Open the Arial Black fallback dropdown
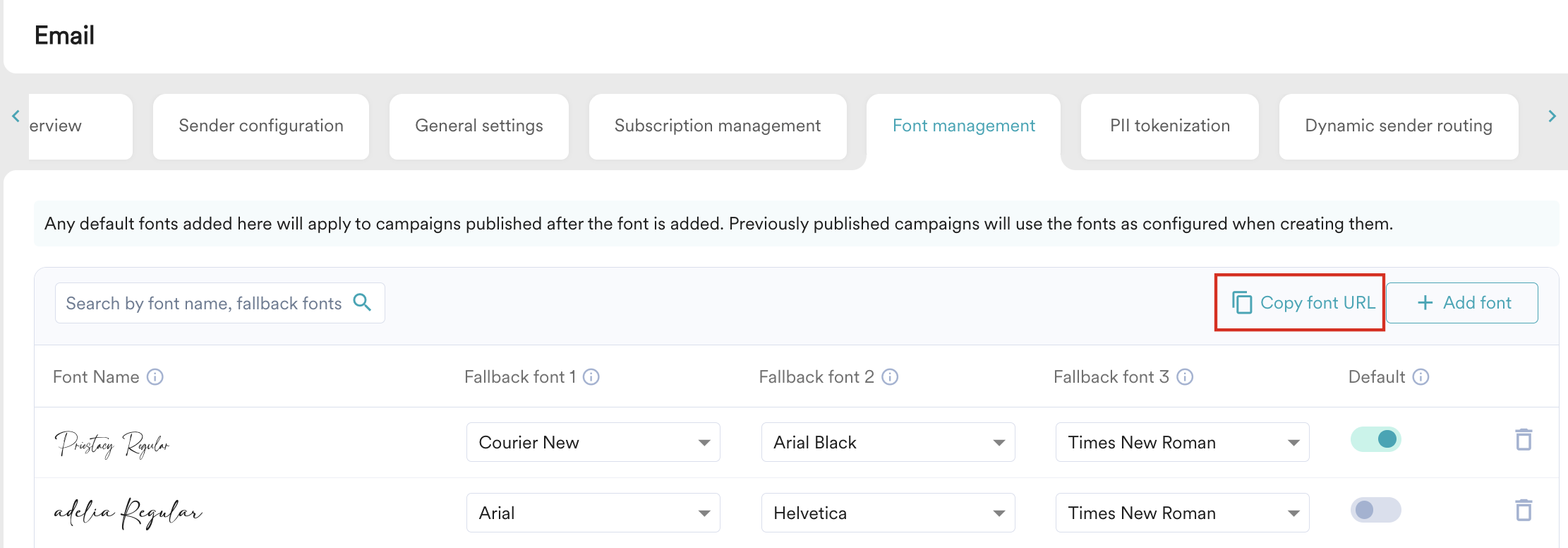 point(888,443)
